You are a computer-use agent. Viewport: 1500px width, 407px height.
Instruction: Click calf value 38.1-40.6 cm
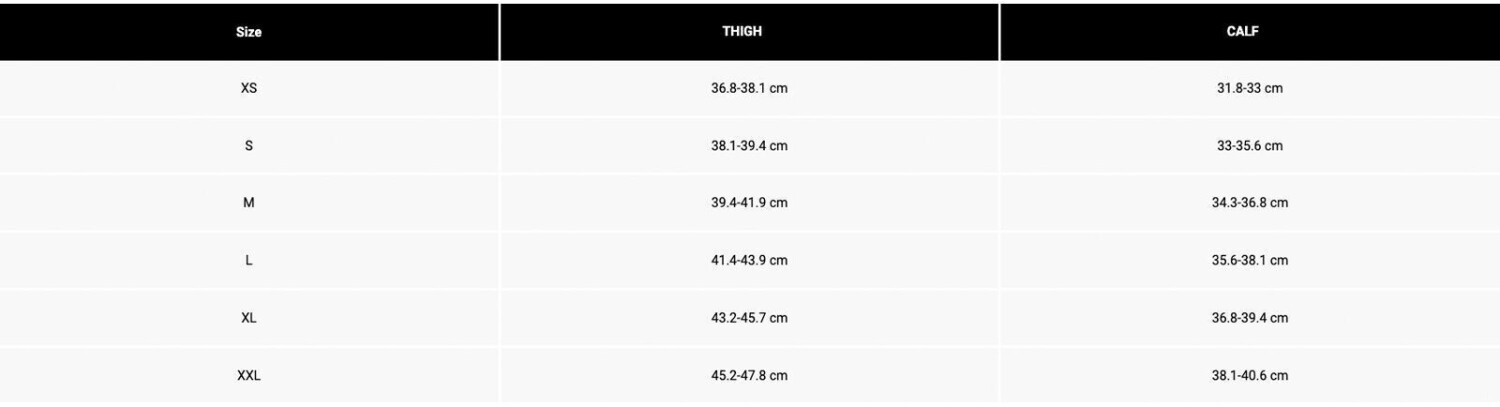coord(1249,376)
